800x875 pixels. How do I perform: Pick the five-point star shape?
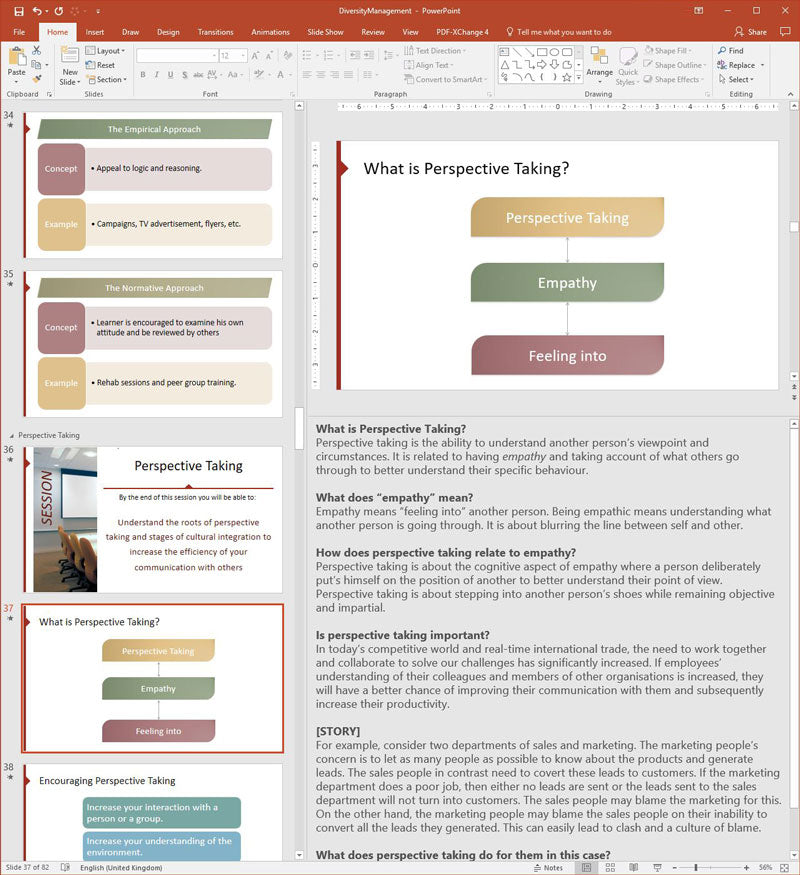pyautogui.click(x=567, y=78)
